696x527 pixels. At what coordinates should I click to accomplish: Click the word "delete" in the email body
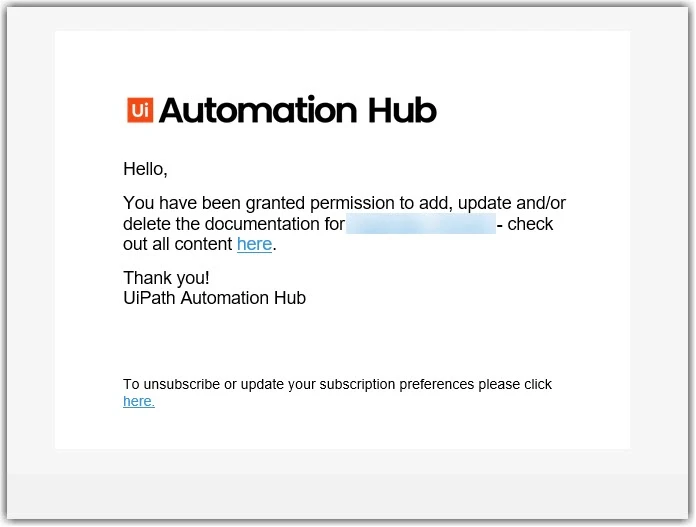coord(147,224)
